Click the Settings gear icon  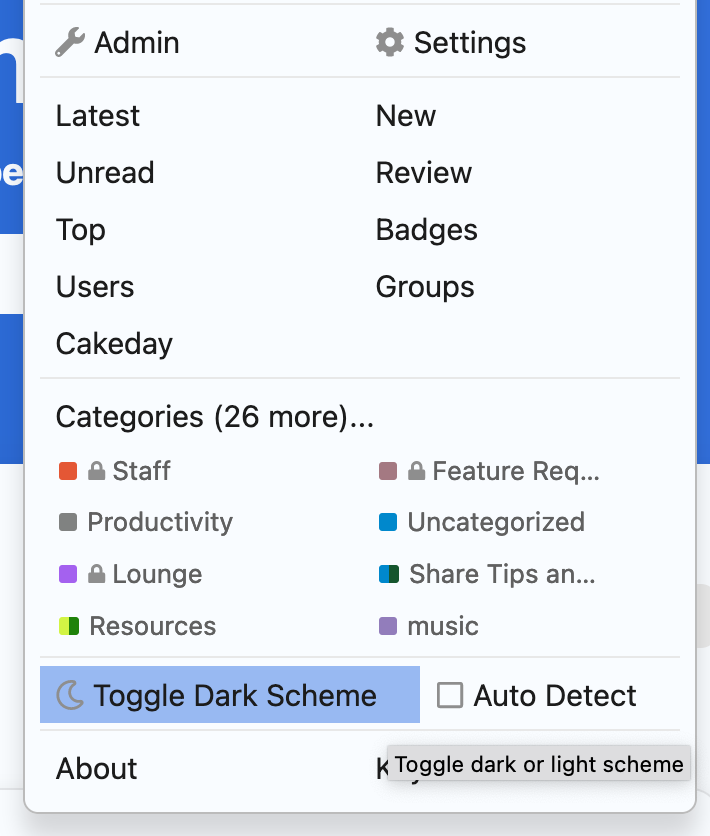tap(390, 42)
